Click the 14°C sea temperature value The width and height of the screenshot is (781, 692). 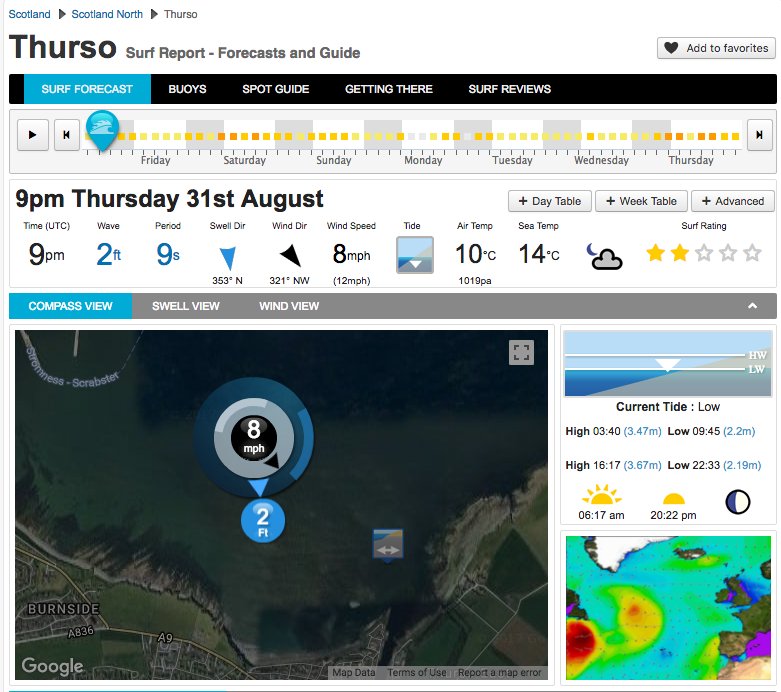click(539, 254)
